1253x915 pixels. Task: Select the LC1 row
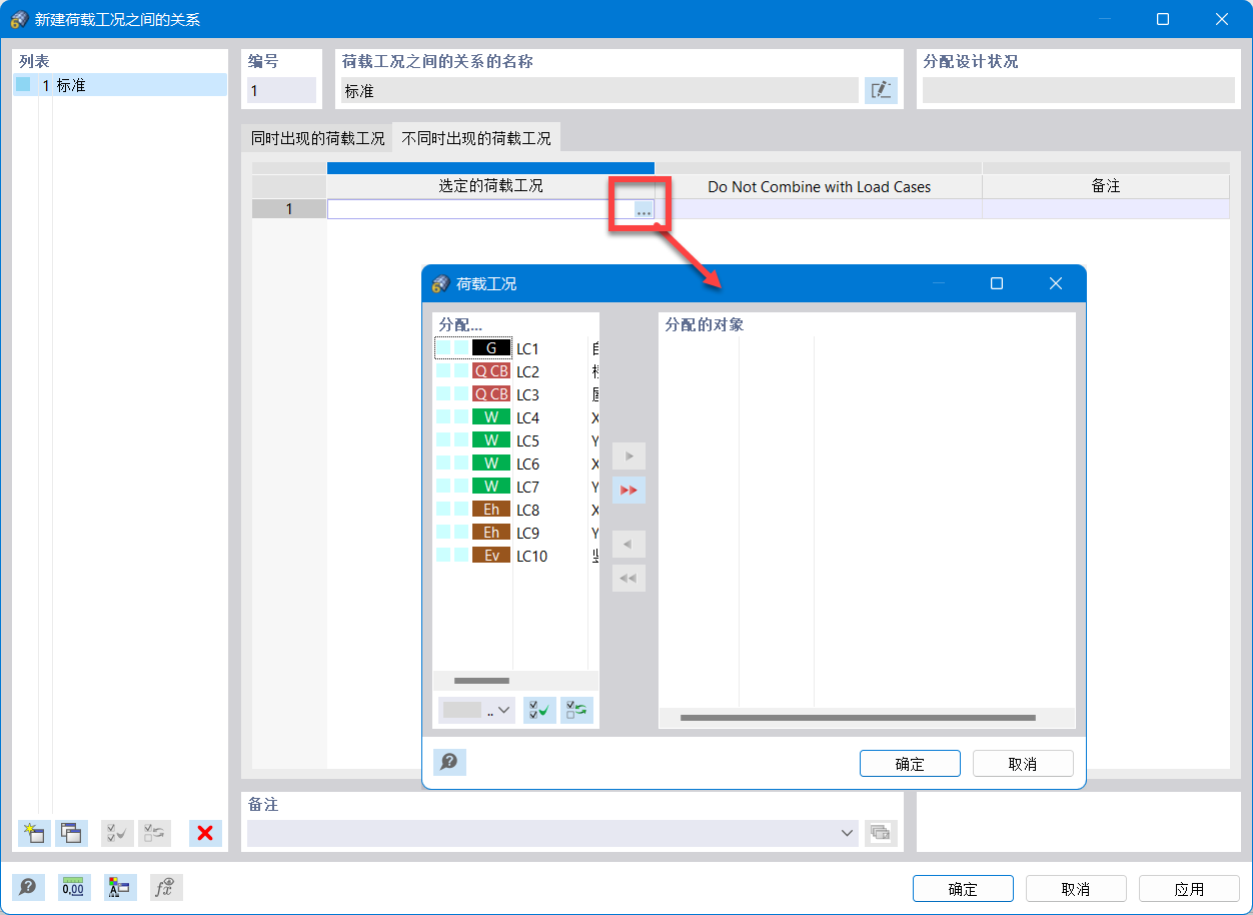point(516,349)
